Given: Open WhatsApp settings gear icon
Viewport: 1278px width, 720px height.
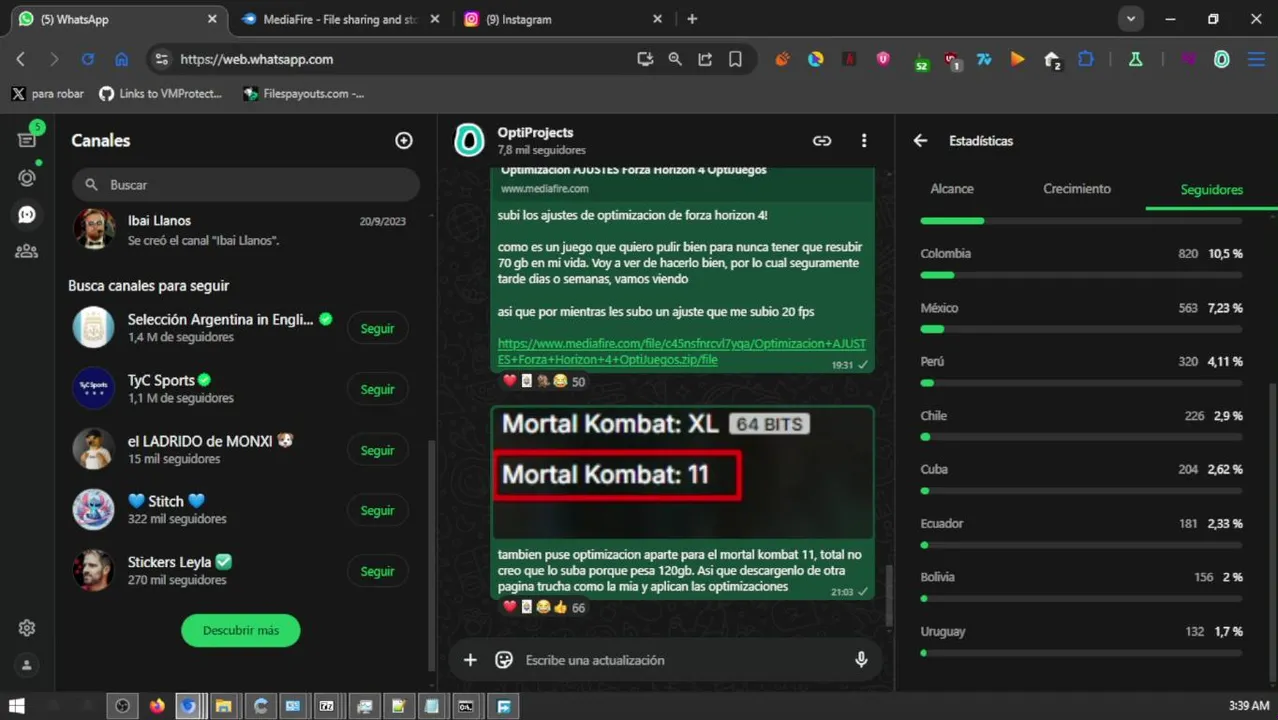Looking at the screenshot, I should [x=27, y=628].
